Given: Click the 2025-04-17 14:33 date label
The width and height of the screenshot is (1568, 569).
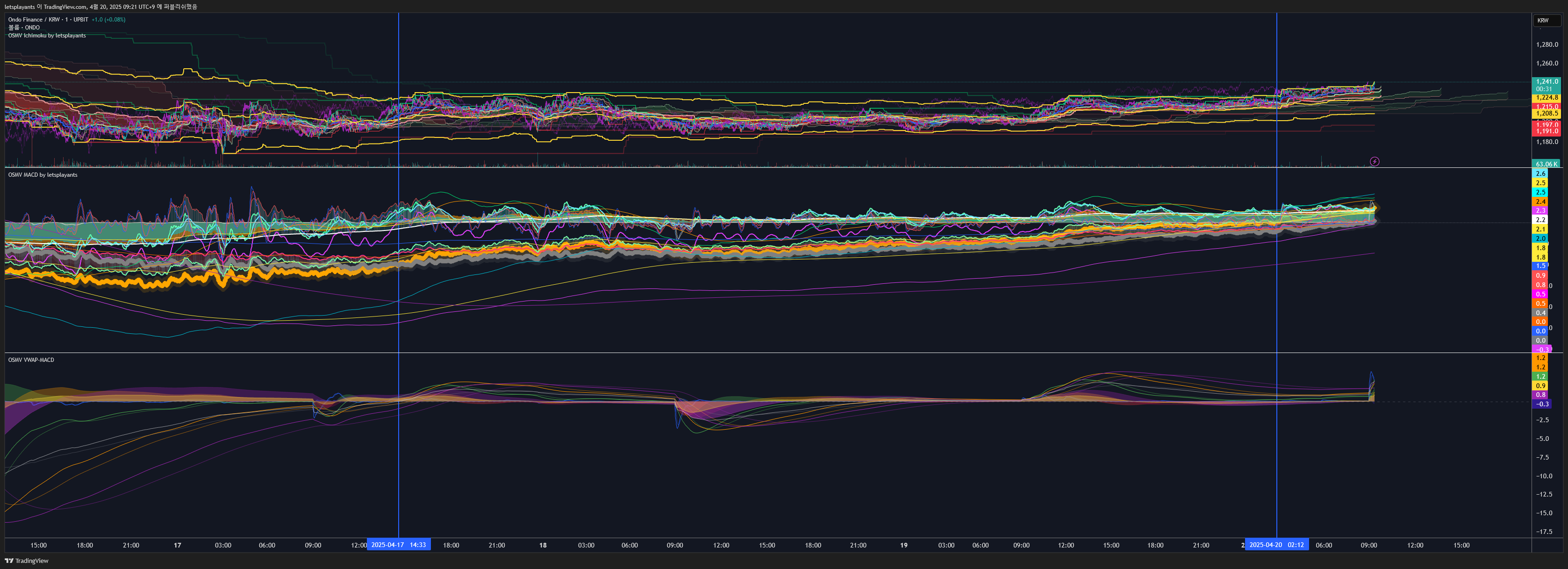Looking at the screenshot, I should [x=398, y=545].
